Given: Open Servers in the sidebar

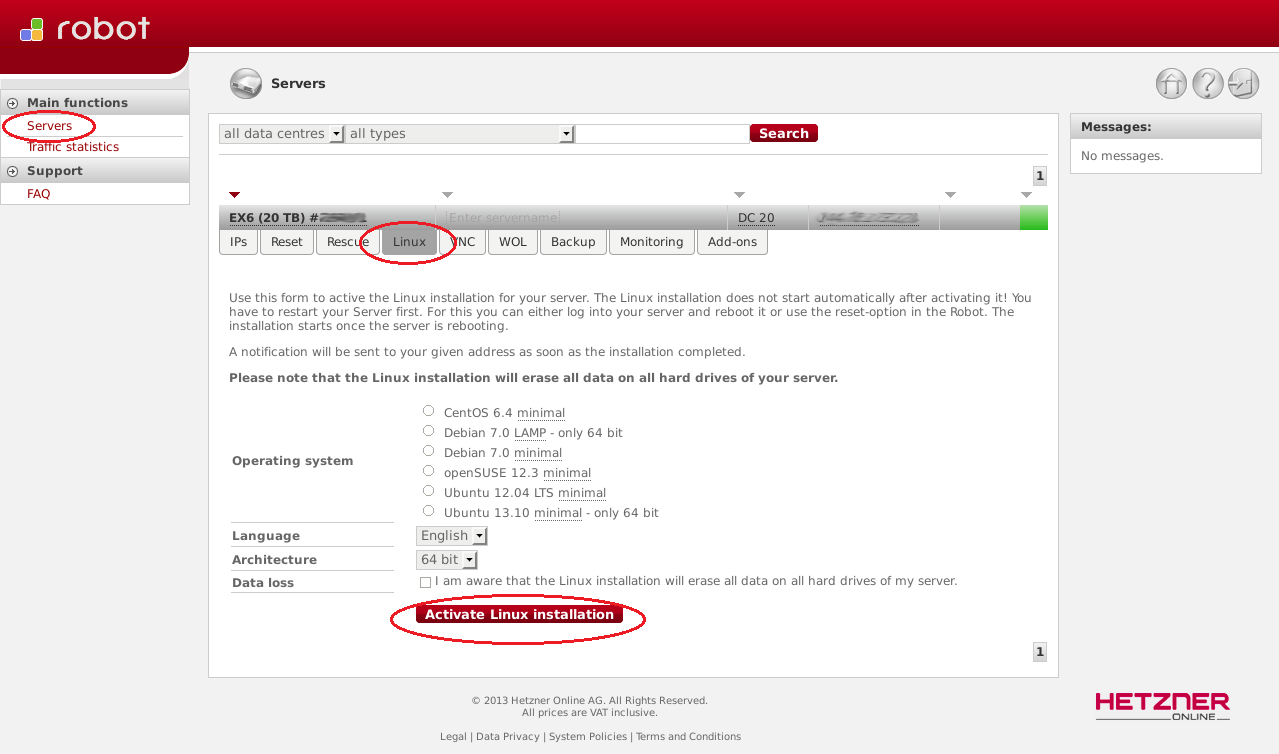Looking at the screenshot, I should [50, 126].
